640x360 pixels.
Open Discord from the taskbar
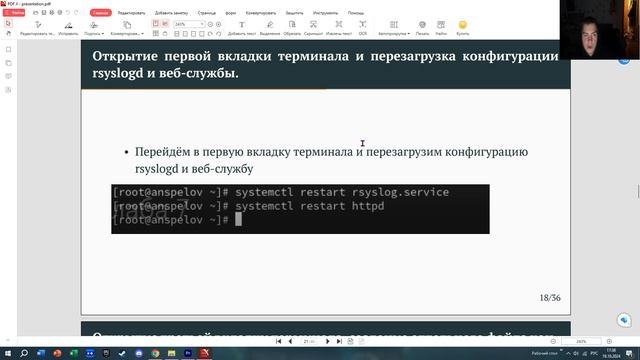coord(139,353)
